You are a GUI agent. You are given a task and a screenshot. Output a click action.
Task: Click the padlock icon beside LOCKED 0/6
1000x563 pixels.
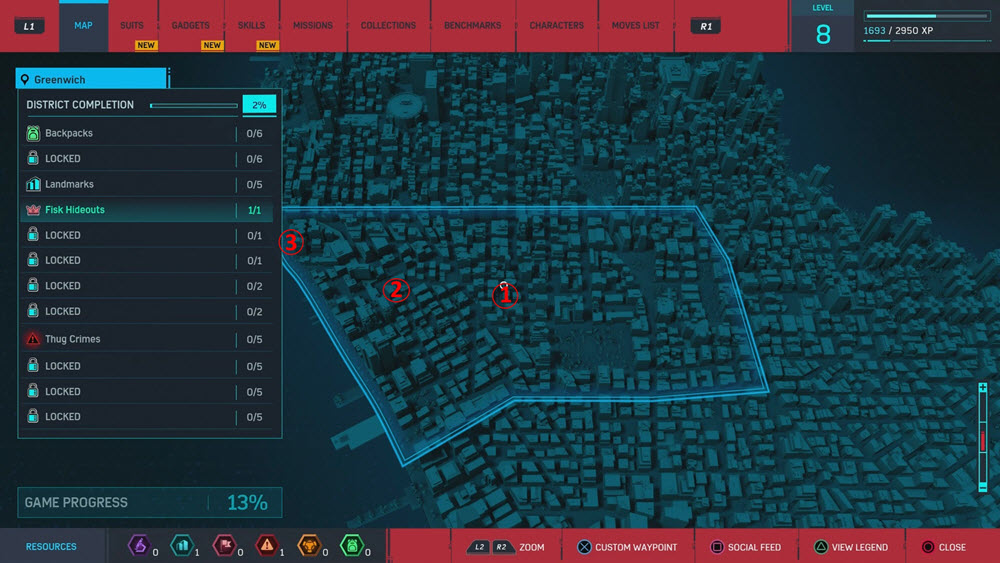coord(33,158)
